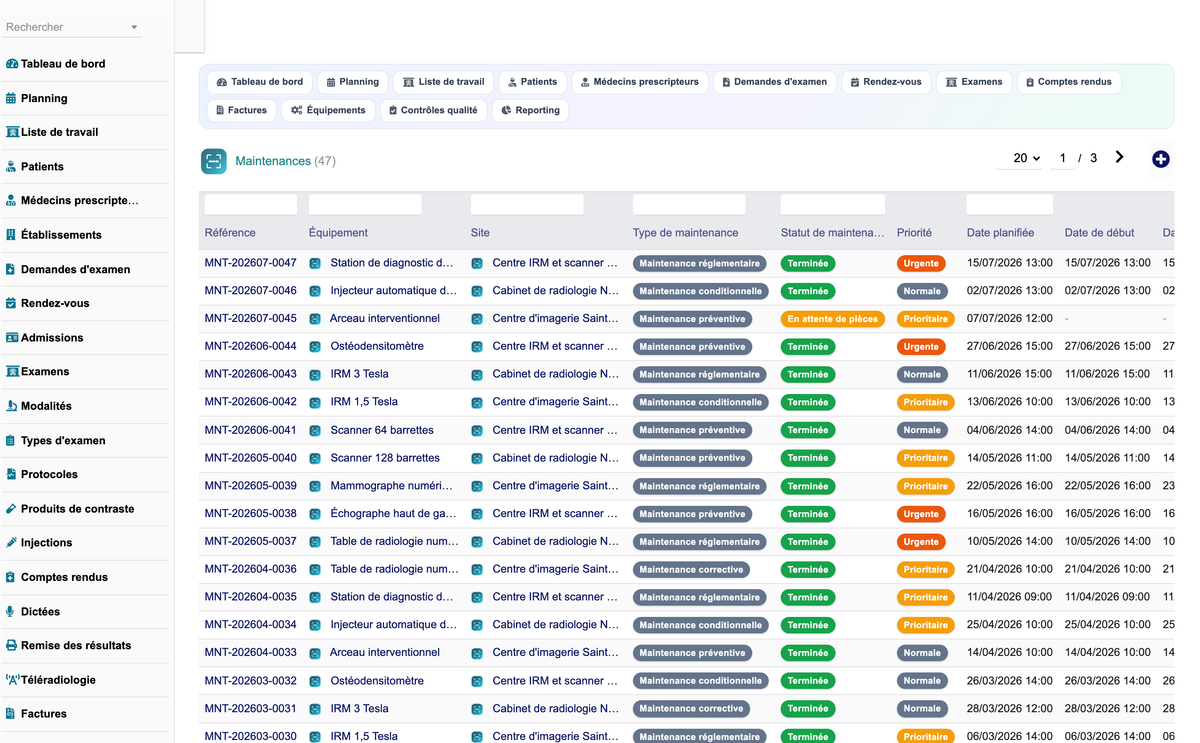Click equipment icon in row MNT-202606-0043

click(315, 374)
